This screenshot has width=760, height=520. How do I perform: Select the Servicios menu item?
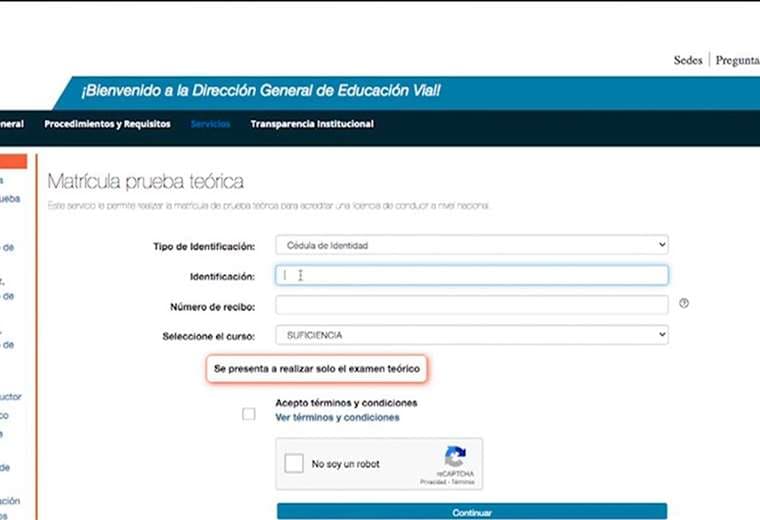point(210,124)
